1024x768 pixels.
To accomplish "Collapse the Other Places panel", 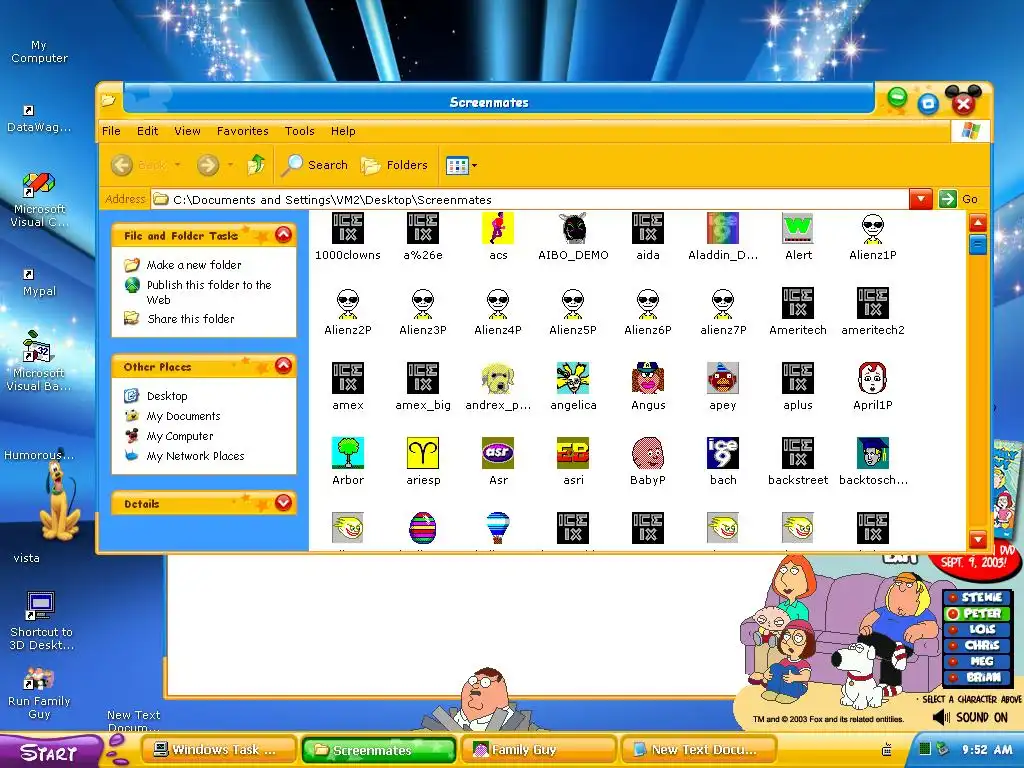I will 283,366.
